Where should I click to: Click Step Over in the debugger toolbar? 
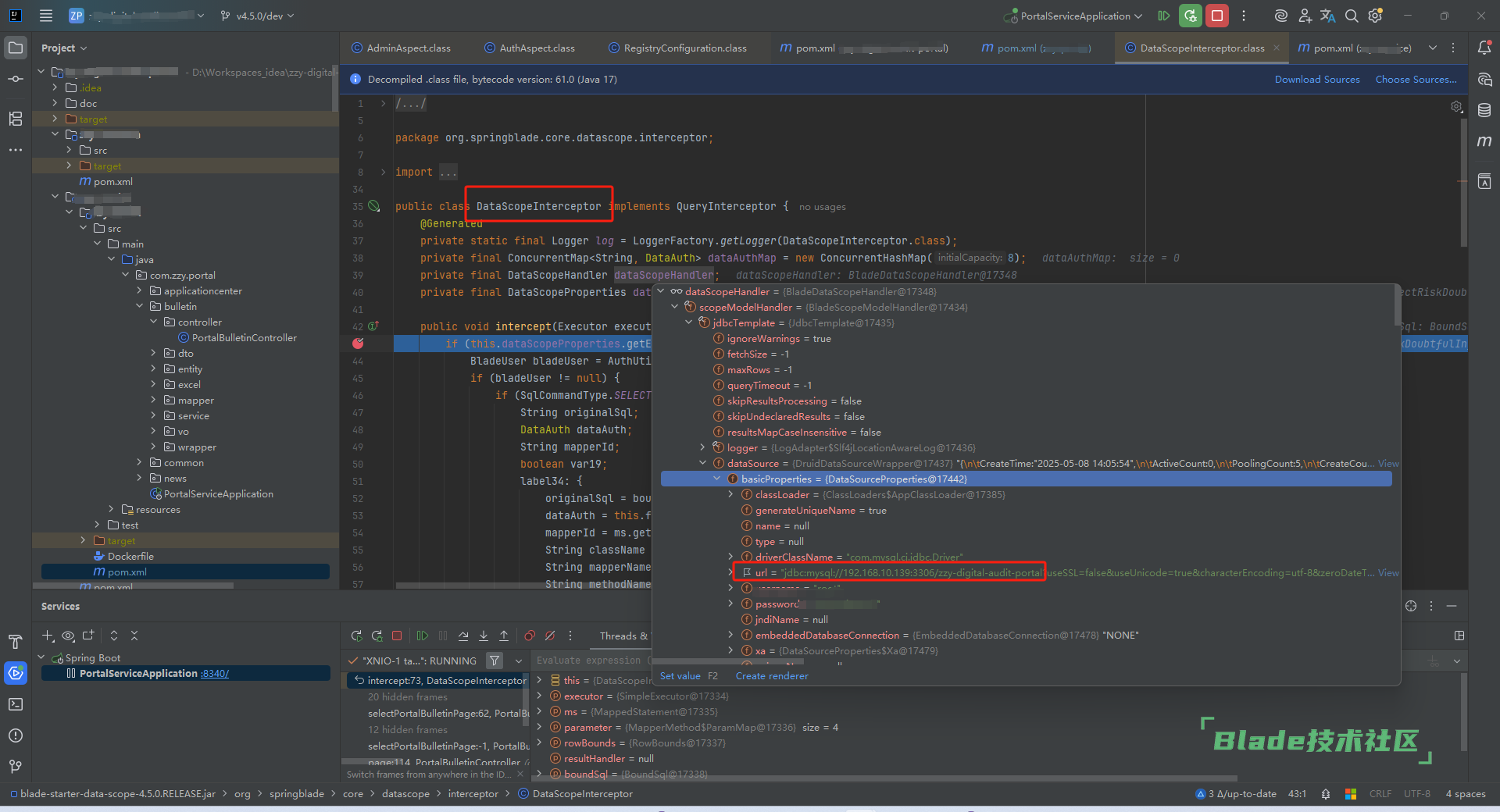pyautogui.click(x=463, y=636)
